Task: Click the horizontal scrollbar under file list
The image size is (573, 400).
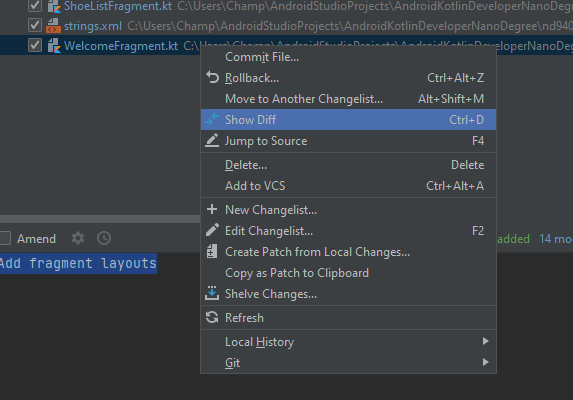Action: [x=100, y=219]
